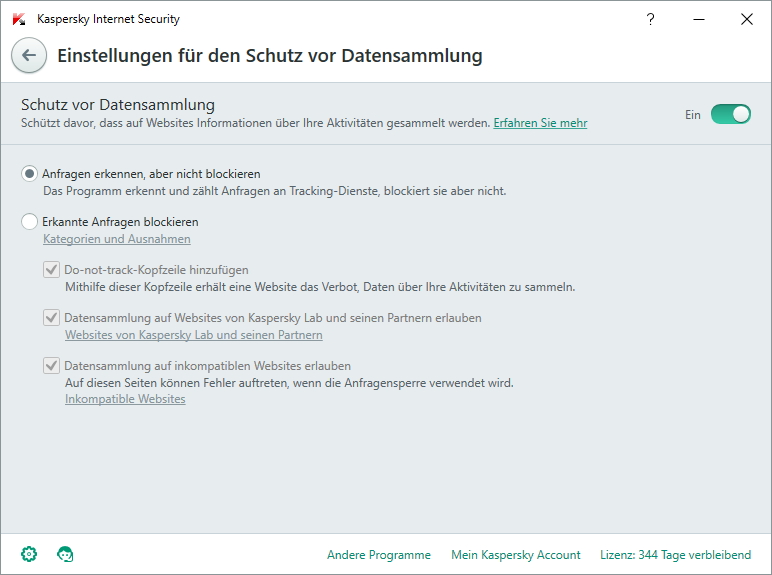Click the Mithilfe dieser Kopfzeile description
The image size is (772, 575).
coord(320,287)
